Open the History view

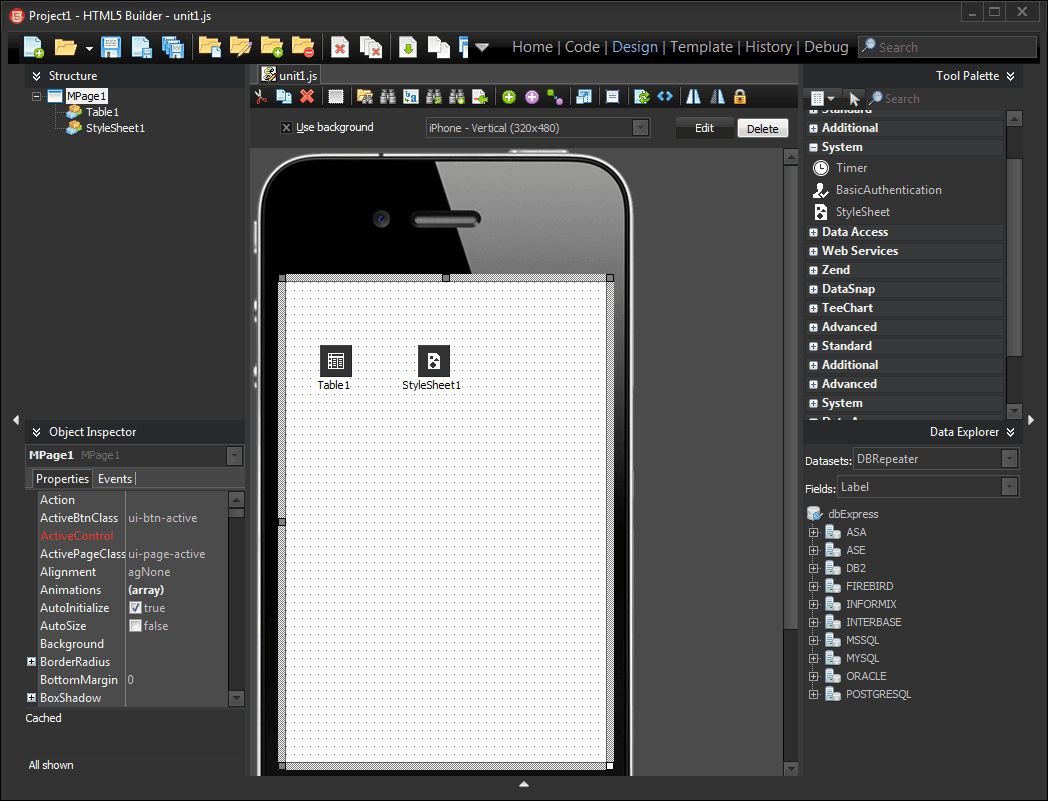tap(769, 47)
